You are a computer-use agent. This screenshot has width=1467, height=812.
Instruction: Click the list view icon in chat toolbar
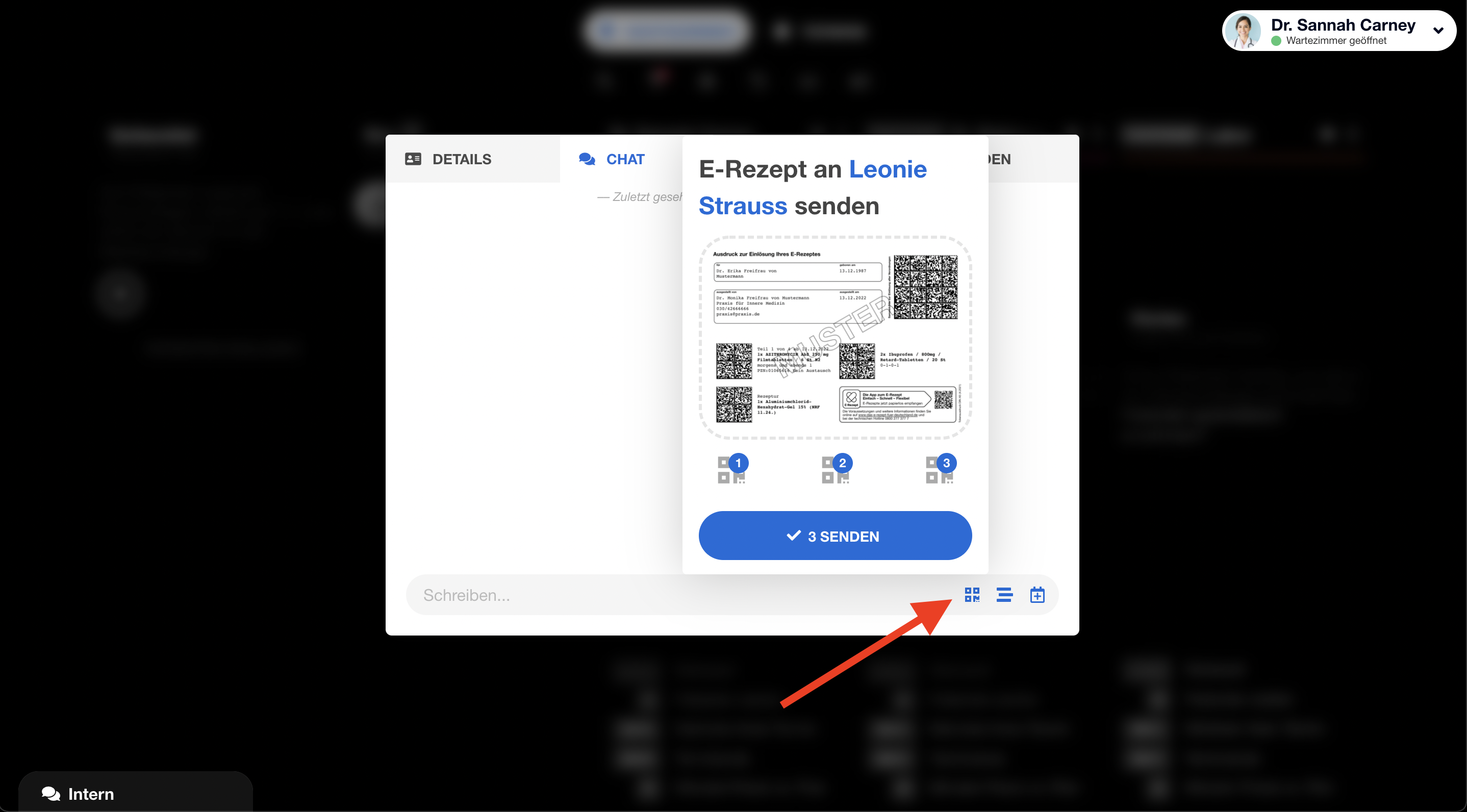click(1003, 594)
